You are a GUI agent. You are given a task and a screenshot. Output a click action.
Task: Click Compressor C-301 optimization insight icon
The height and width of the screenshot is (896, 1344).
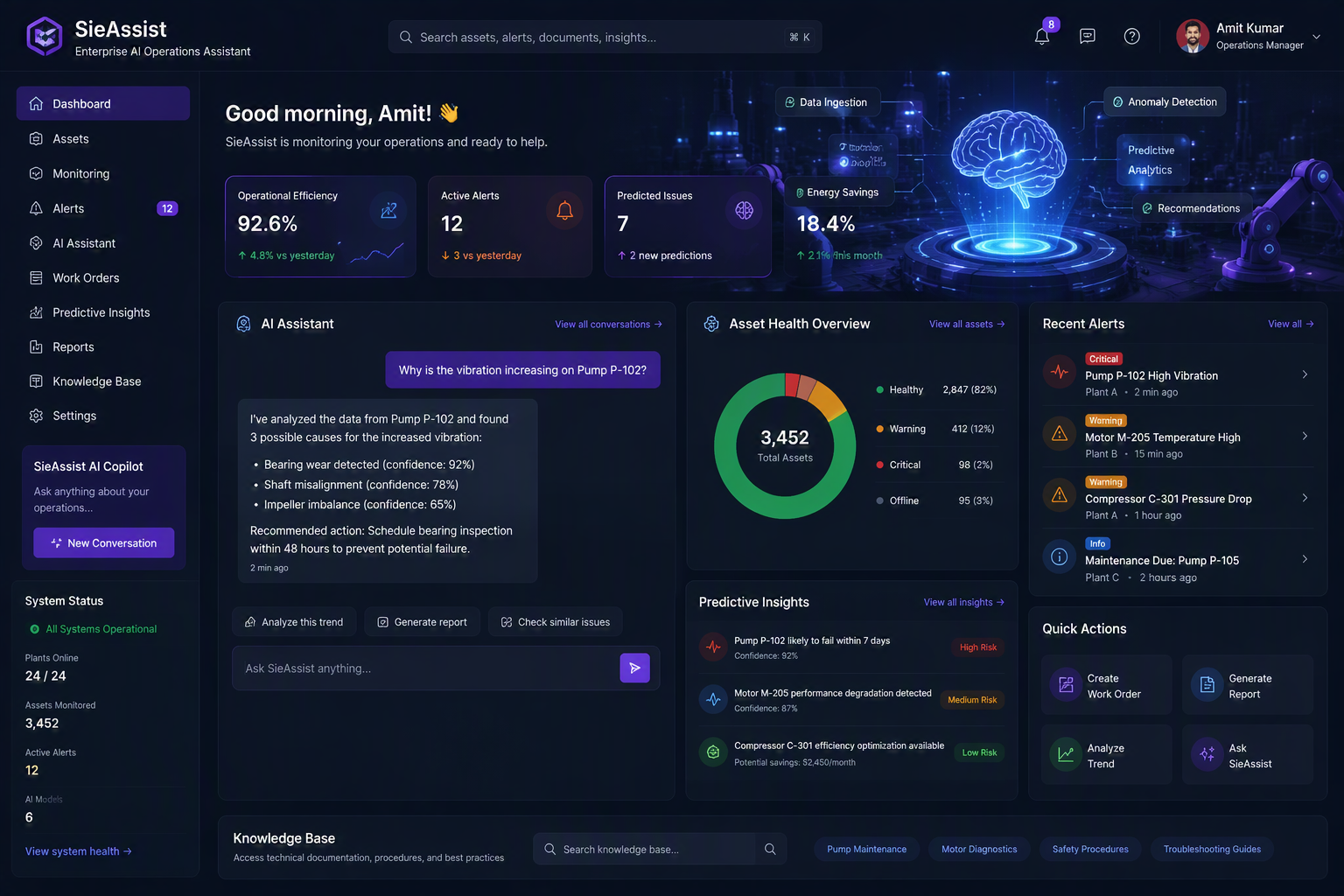(x=714, y=752)
